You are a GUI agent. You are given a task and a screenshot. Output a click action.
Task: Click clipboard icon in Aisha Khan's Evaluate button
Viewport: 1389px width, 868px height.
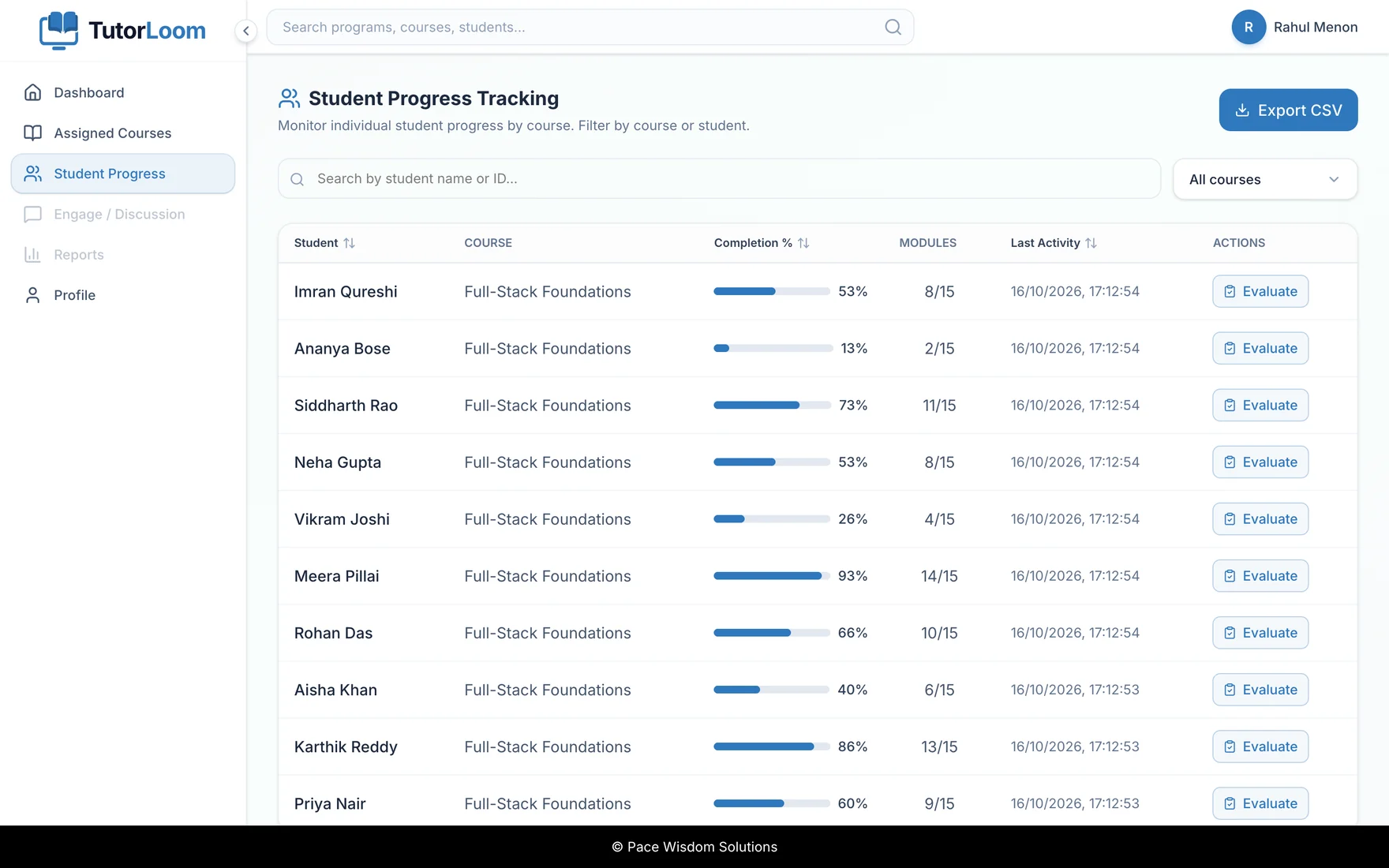(x=1230, y=690)
